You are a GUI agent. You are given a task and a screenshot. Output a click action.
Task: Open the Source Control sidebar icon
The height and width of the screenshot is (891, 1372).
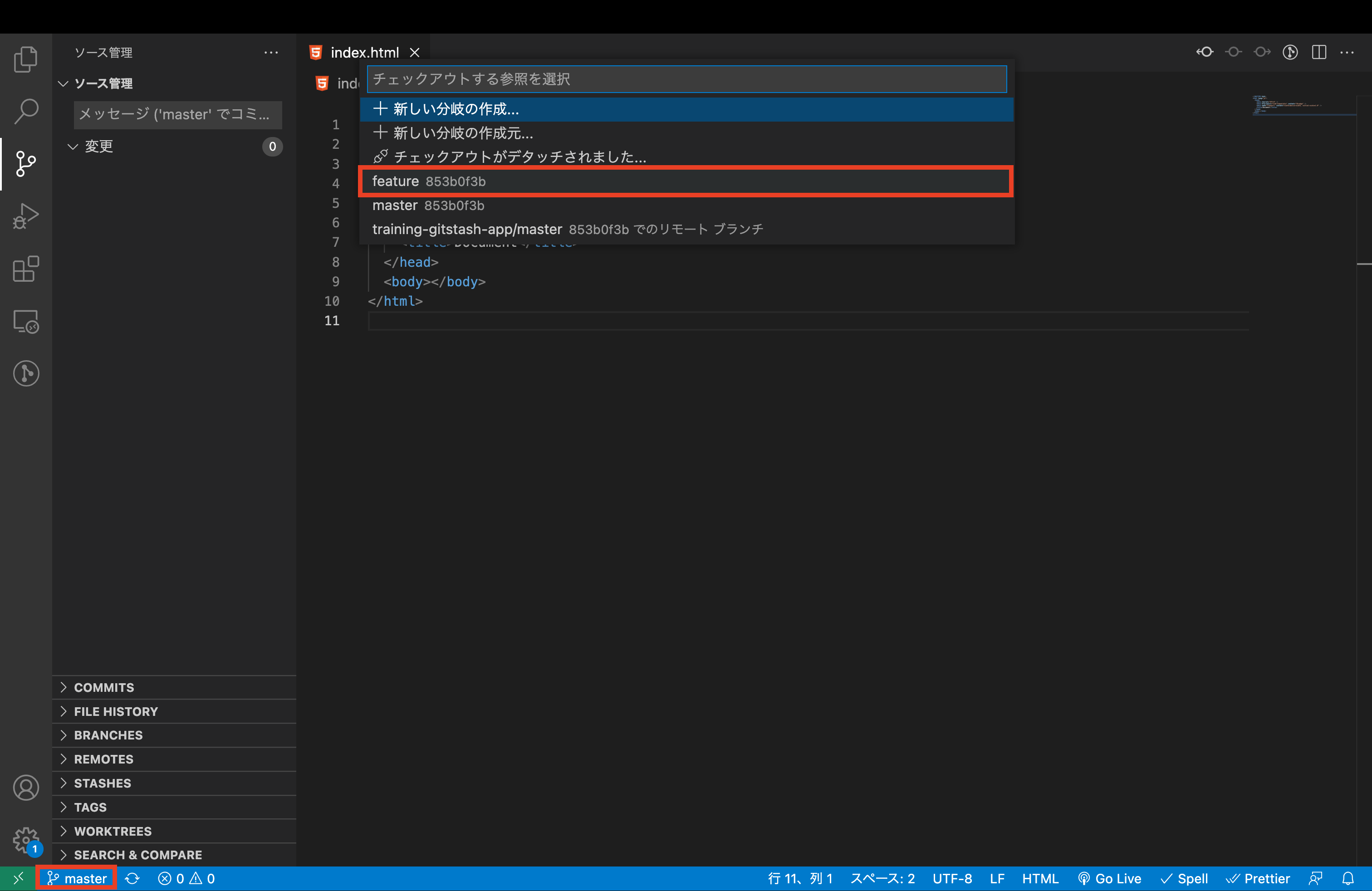pyautogui.click(x=25, y=164)
